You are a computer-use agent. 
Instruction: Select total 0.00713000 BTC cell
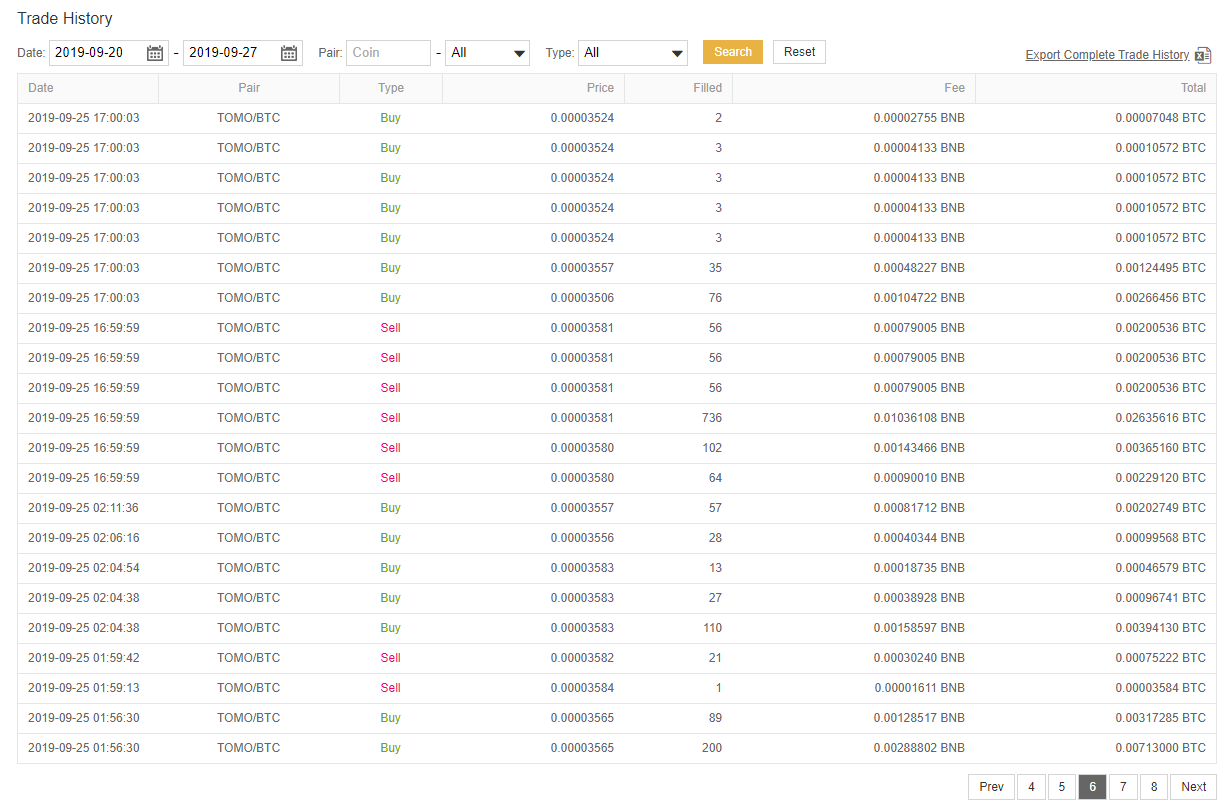[1160, 748]
